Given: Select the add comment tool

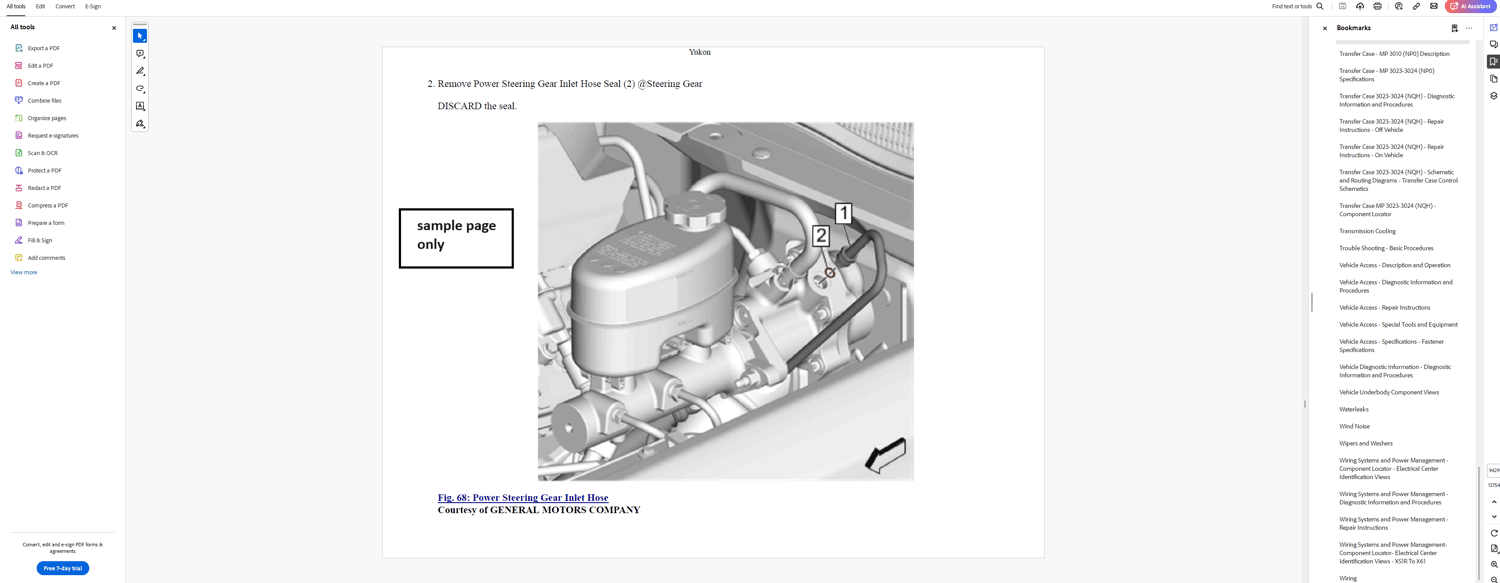Looking at the screenshot, I should click(140, 54).
